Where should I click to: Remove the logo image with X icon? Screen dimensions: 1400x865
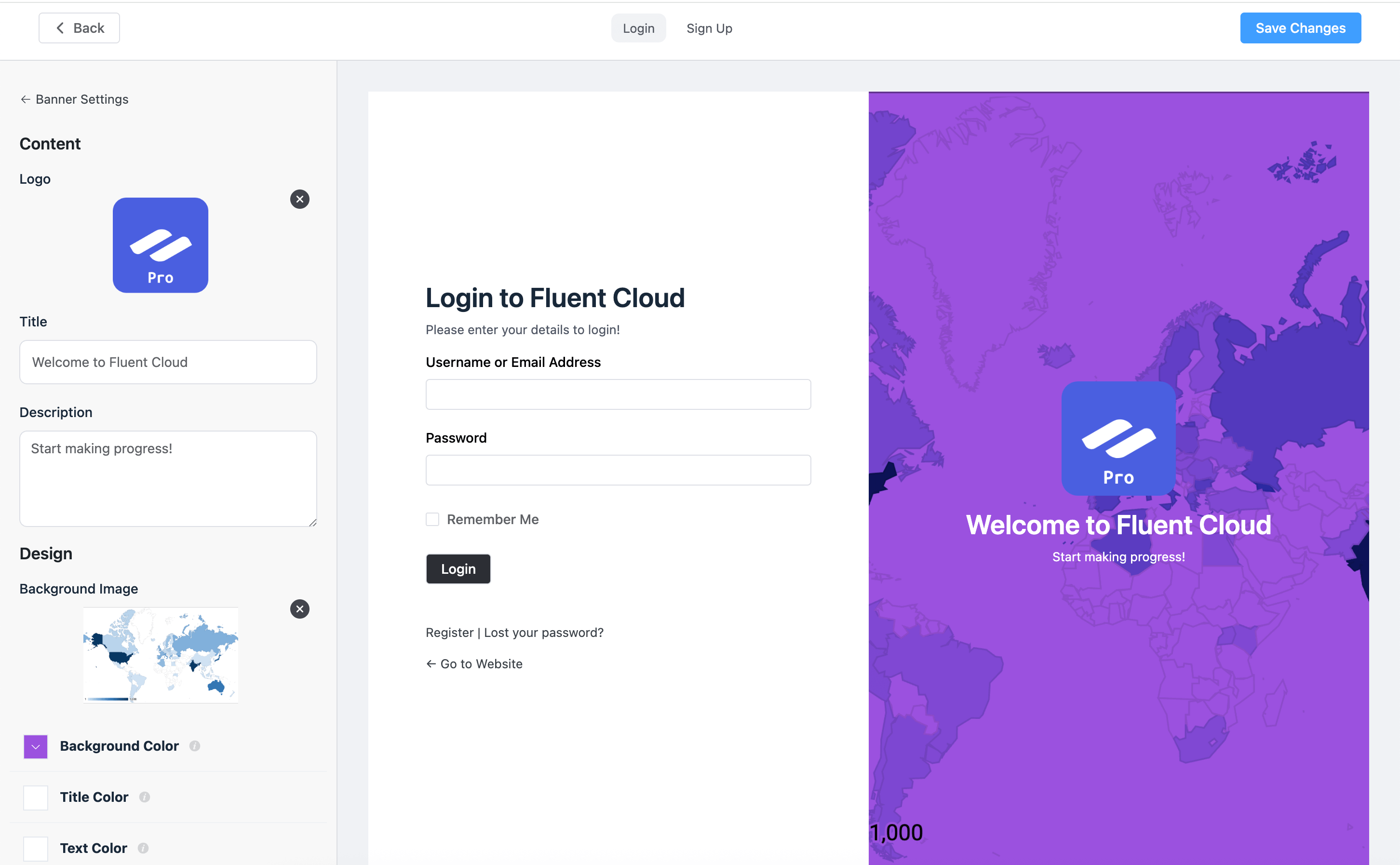(x=300, y=199)
